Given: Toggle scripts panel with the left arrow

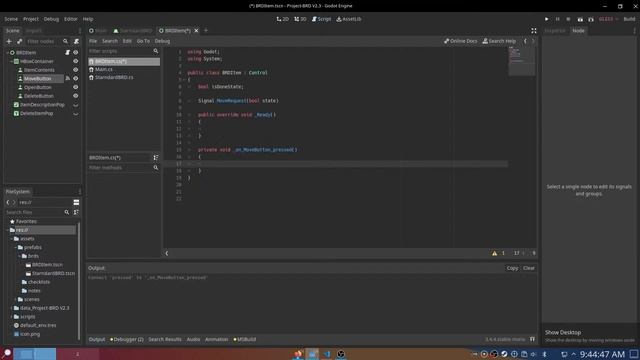Looking at the screenshot, I should (167, 253).
